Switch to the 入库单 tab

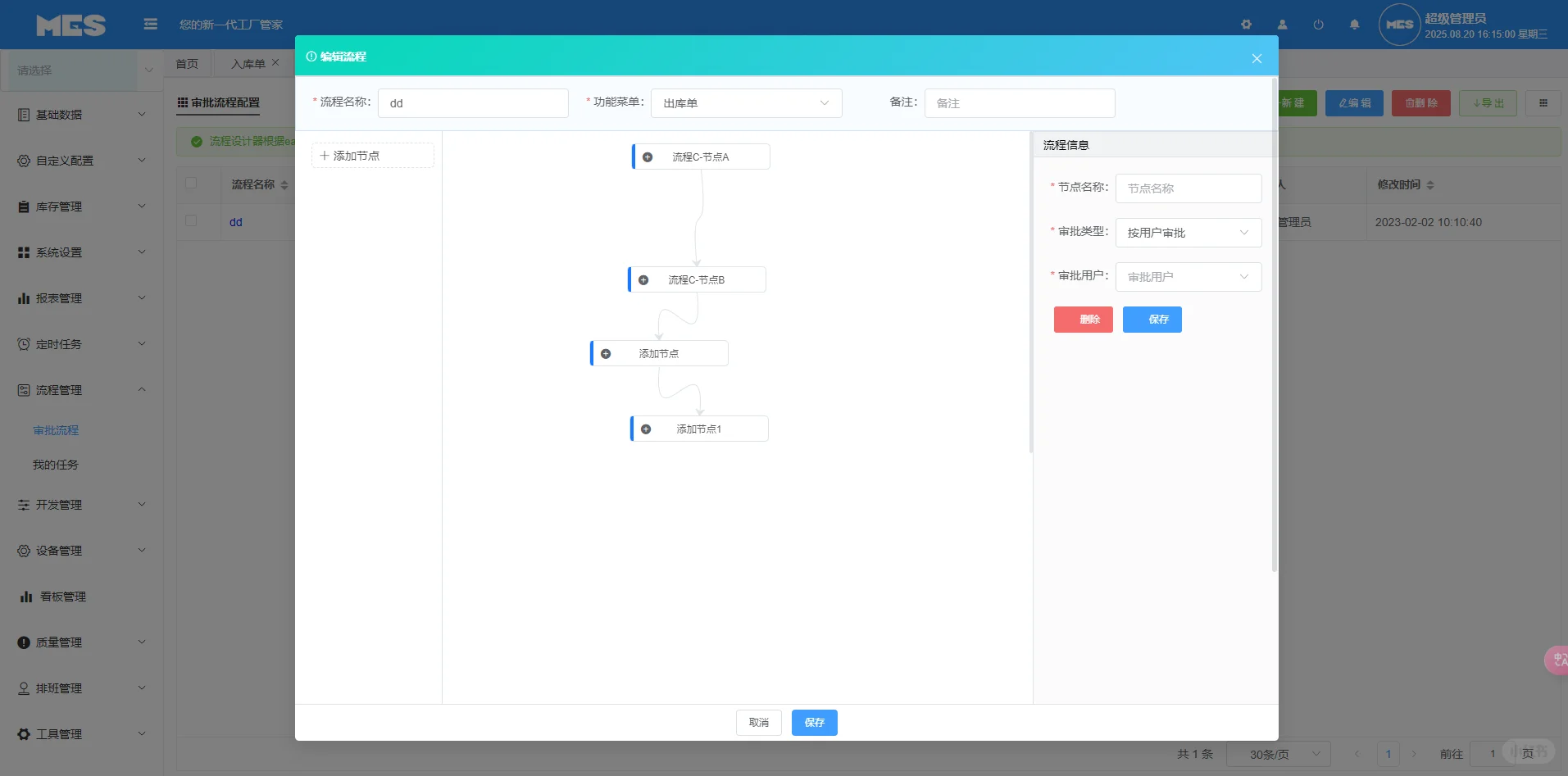click(x=248, y=64)
